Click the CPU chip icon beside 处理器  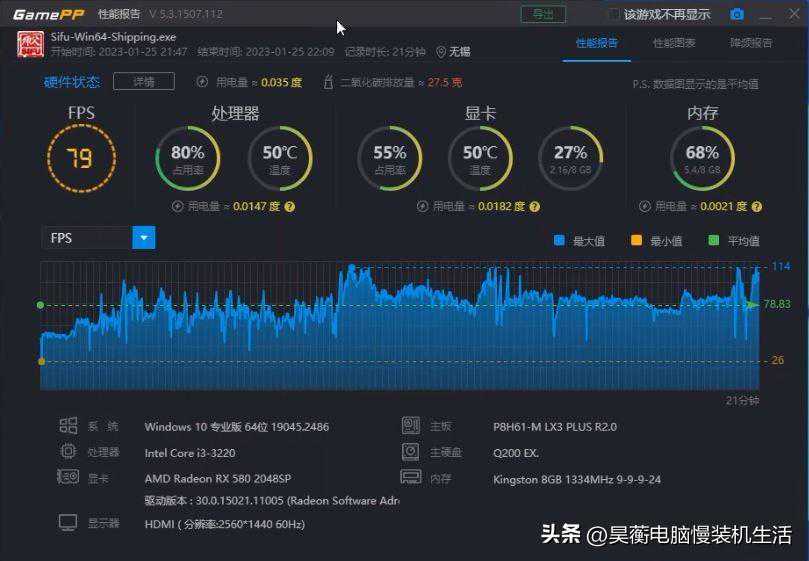pos(68,452)
